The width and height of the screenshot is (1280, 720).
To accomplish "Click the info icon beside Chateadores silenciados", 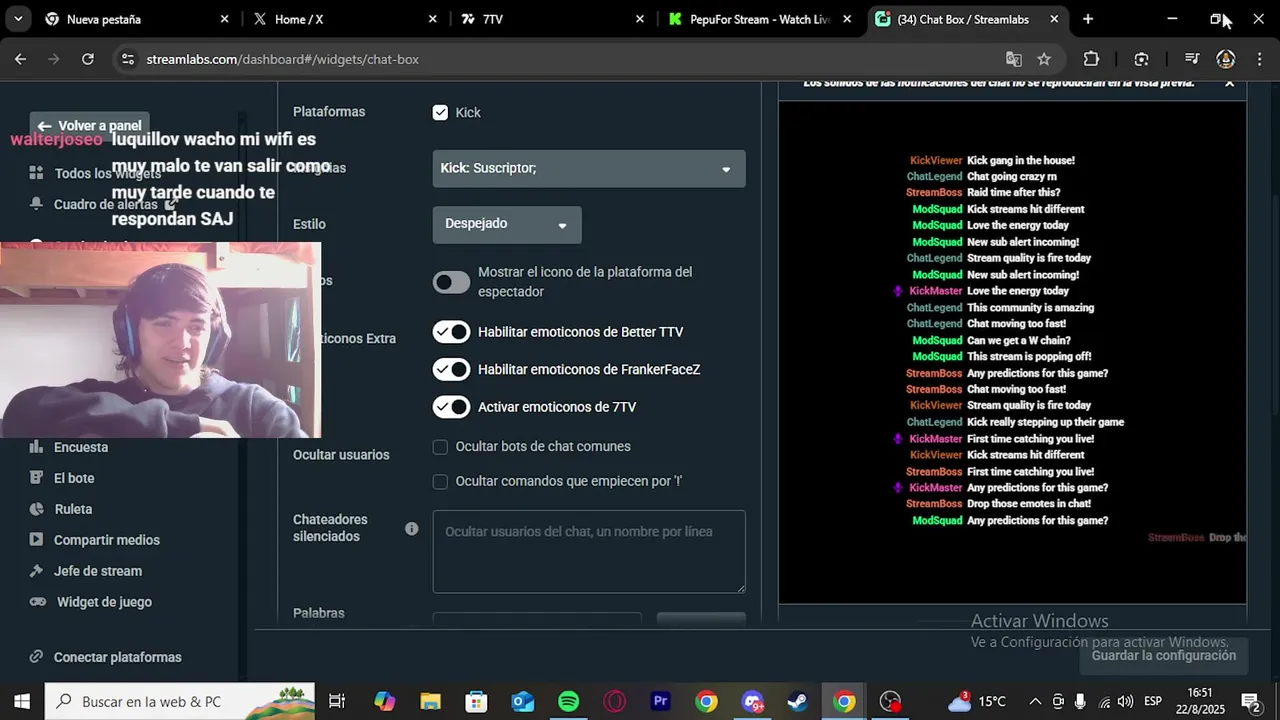I will pos(411,528).
